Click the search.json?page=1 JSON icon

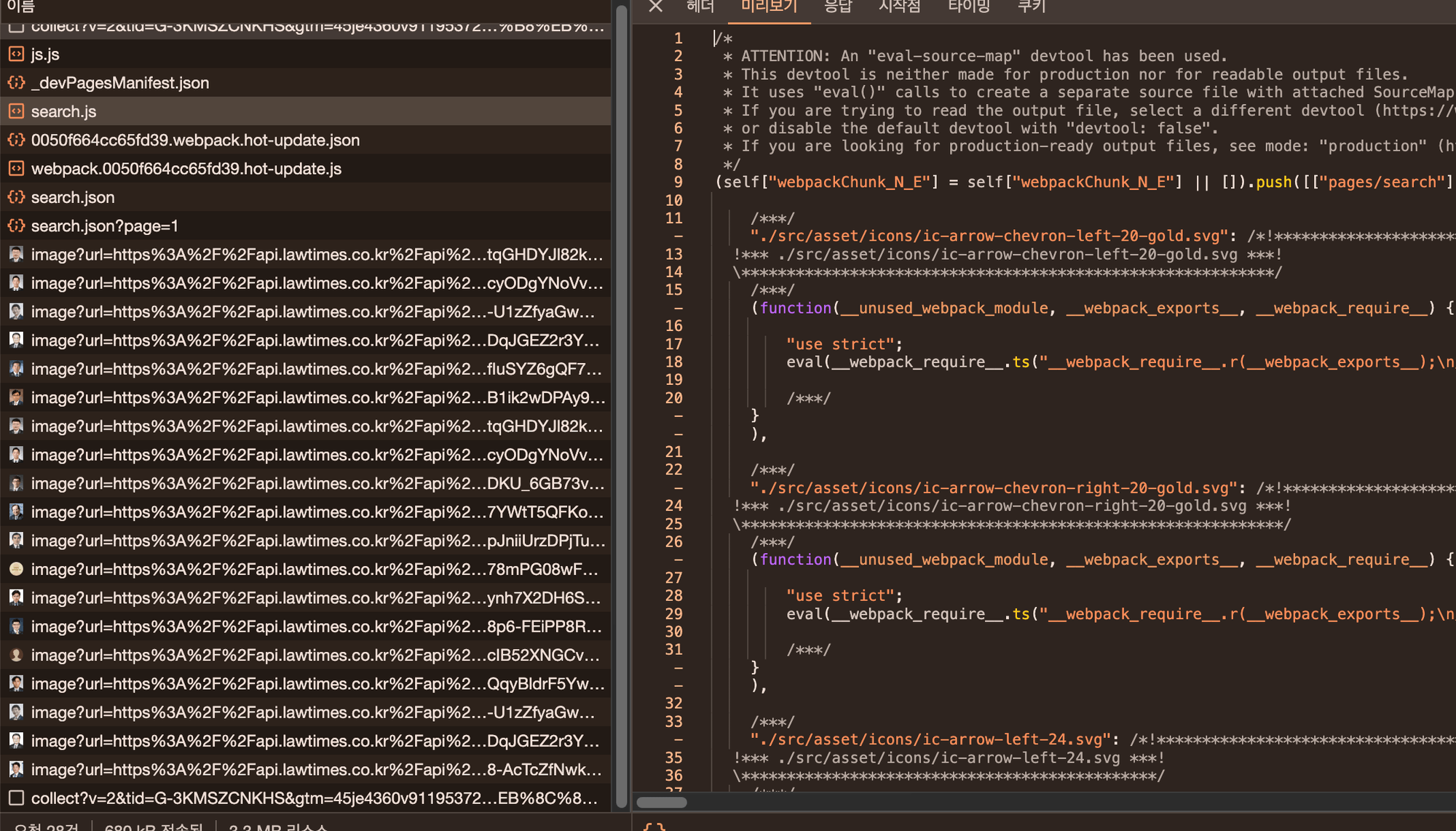click(x=16, y=226)
